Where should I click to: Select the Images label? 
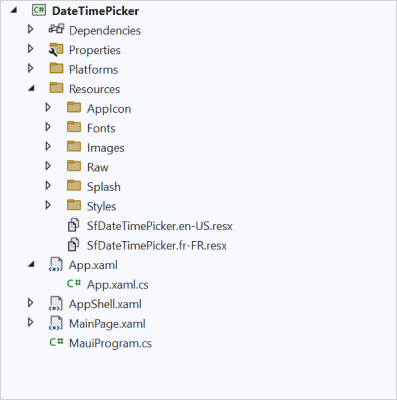[106, 148]
